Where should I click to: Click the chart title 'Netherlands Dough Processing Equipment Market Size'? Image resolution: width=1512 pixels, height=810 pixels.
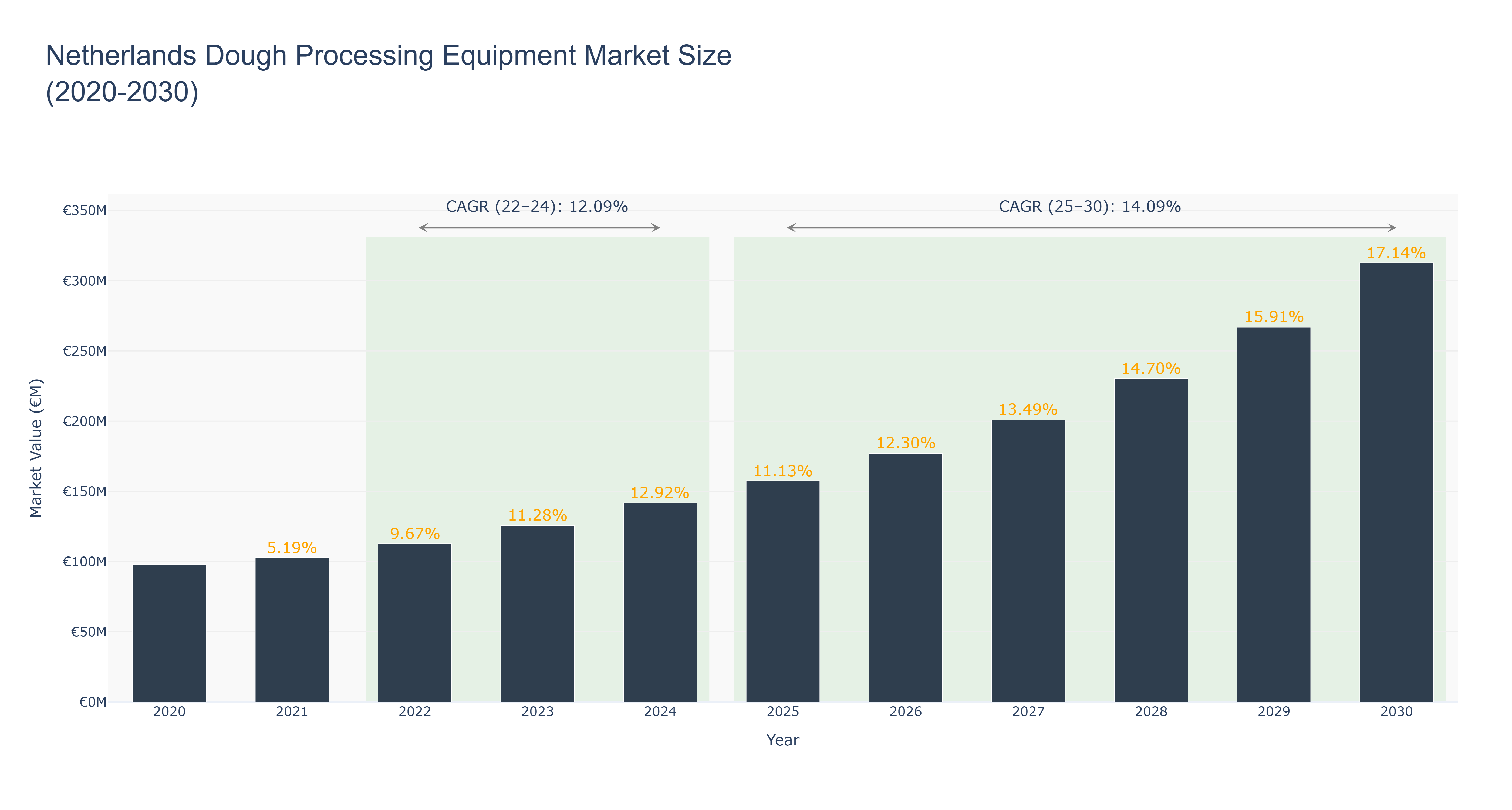tap(389, 56)
